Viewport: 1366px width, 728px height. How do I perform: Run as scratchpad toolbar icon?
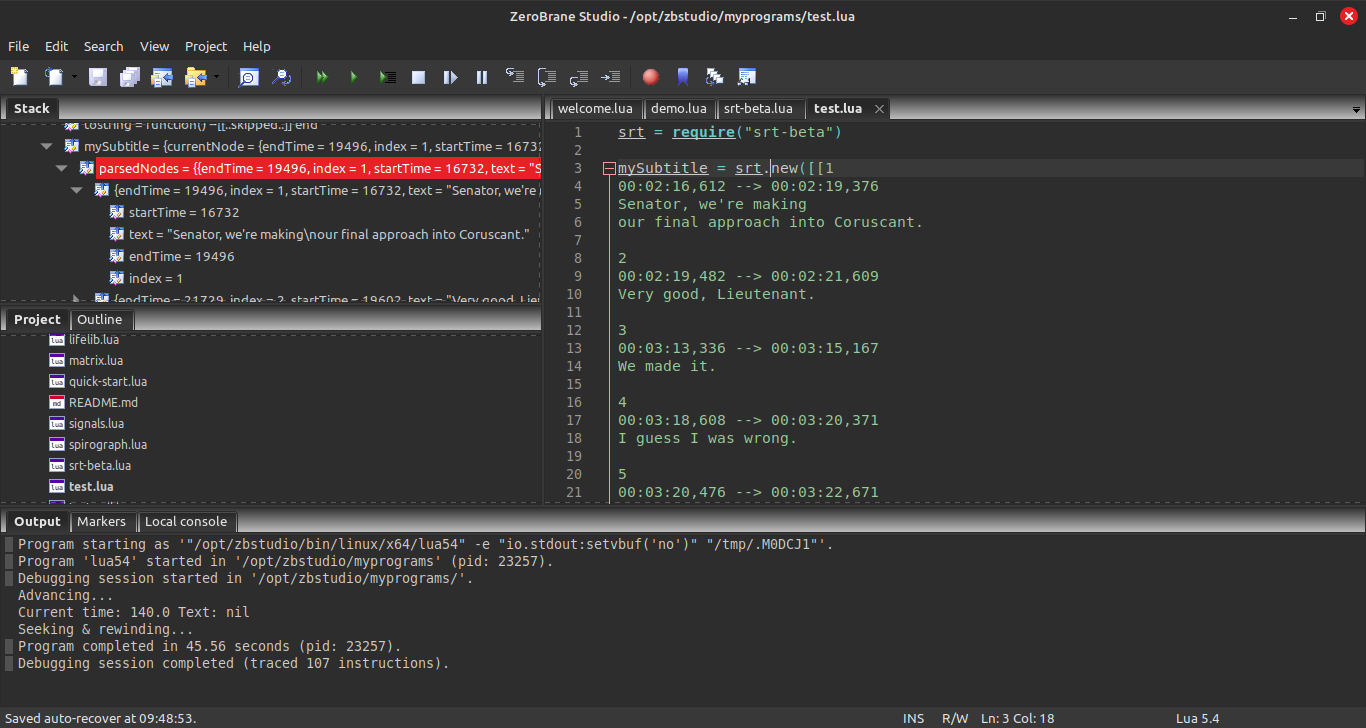point(387,77)
